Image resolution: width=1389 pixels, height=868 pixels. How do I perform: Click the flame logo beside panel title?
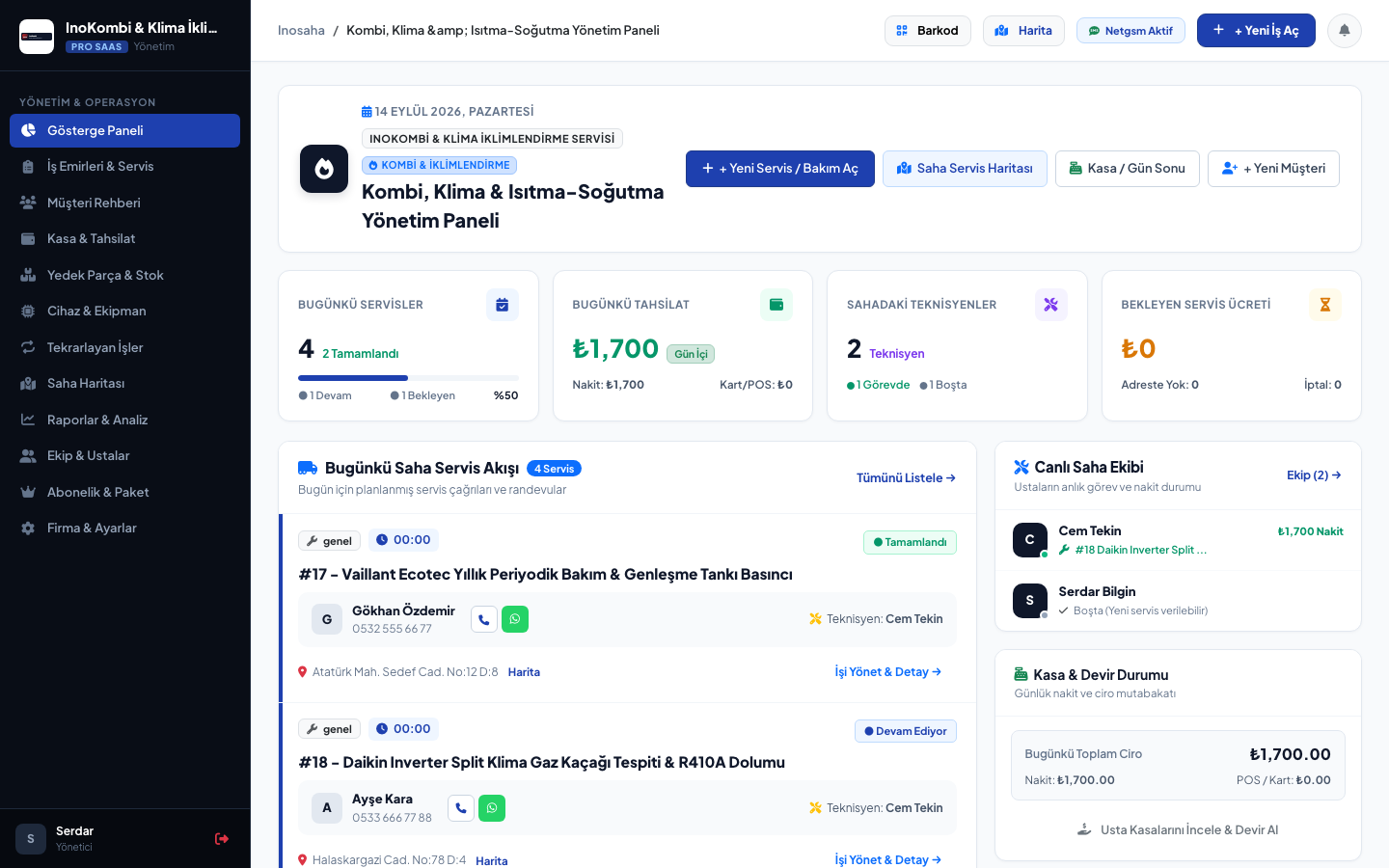324,169
